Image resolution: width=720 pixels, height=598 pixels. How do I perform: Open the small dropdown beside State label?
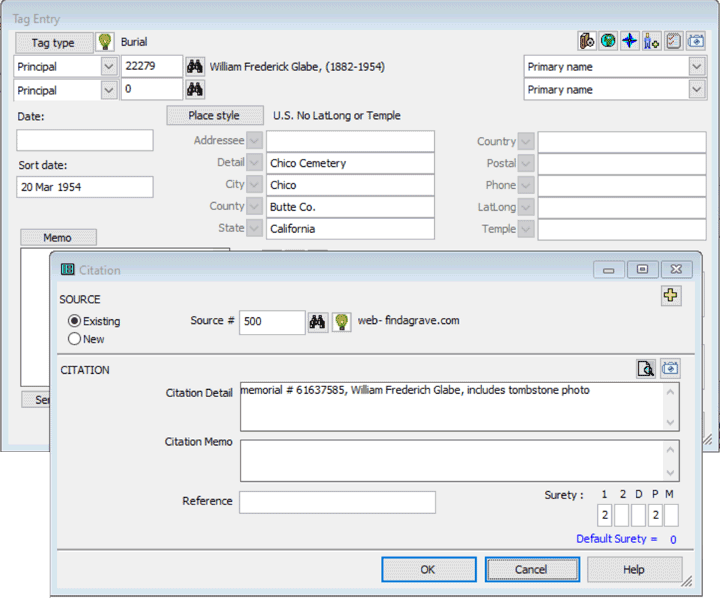coord(255,228)
